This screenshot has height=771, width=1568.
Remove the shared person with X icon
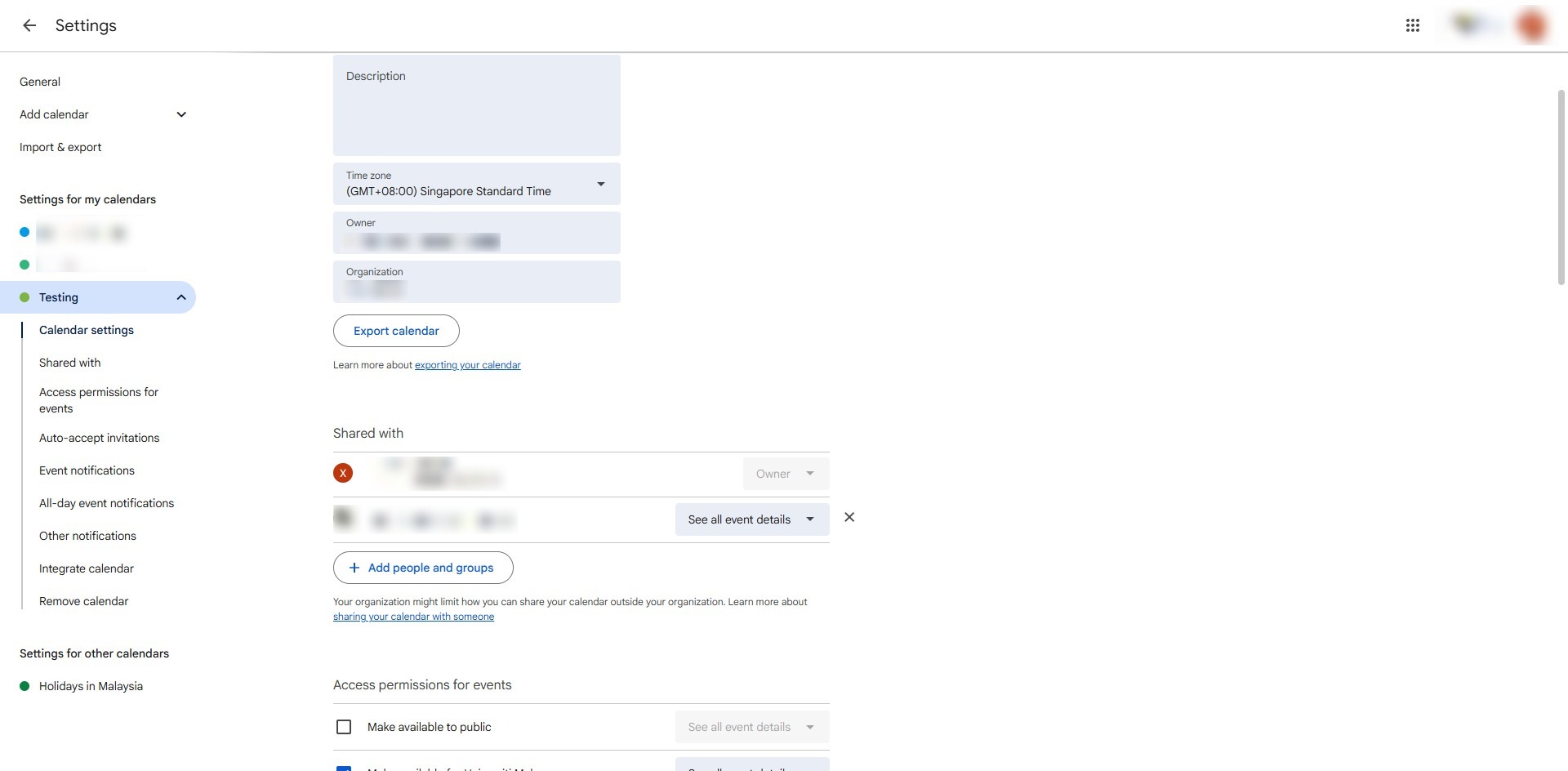pyautogui.click(x=849, y=518)
